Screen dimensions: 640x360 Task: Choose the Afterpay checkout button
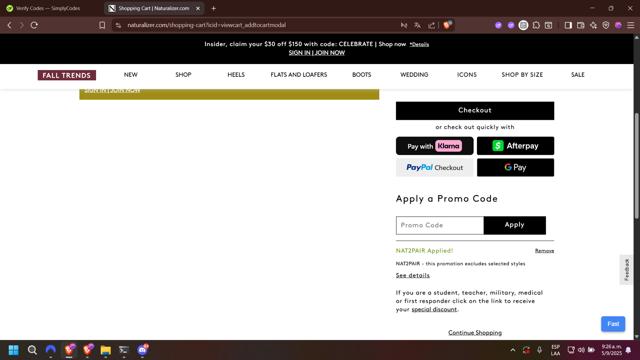click(x=516, y=146)
